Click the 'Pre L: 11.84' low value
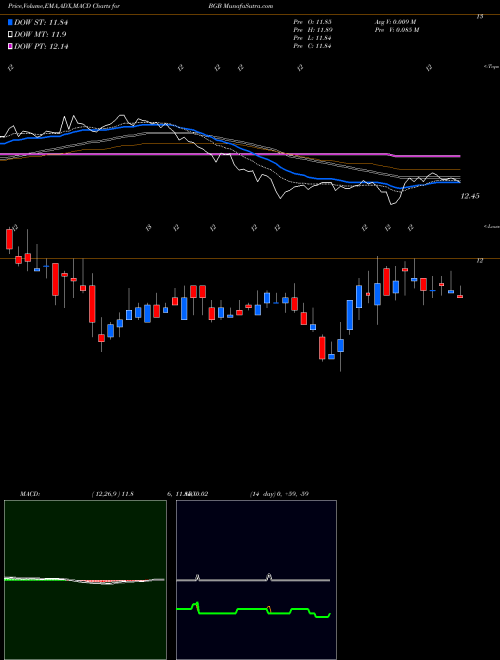The height and width of the screenshot is (660, 500). point(312,38)
